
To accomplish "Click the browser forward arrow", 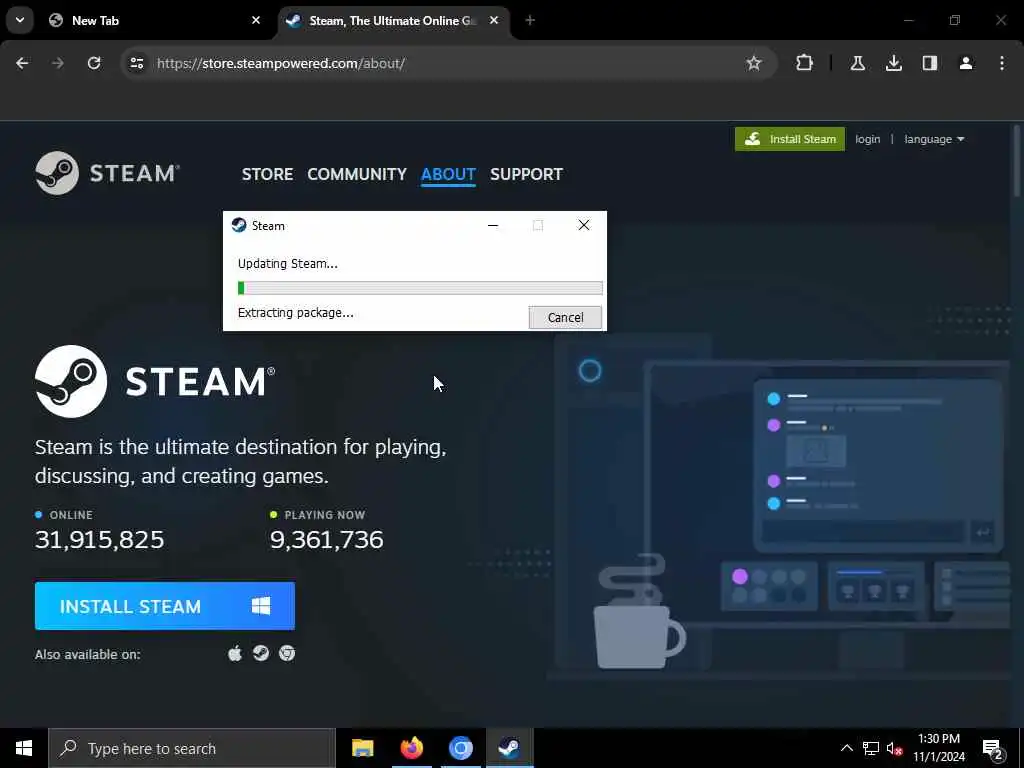I will pos(58,63).
